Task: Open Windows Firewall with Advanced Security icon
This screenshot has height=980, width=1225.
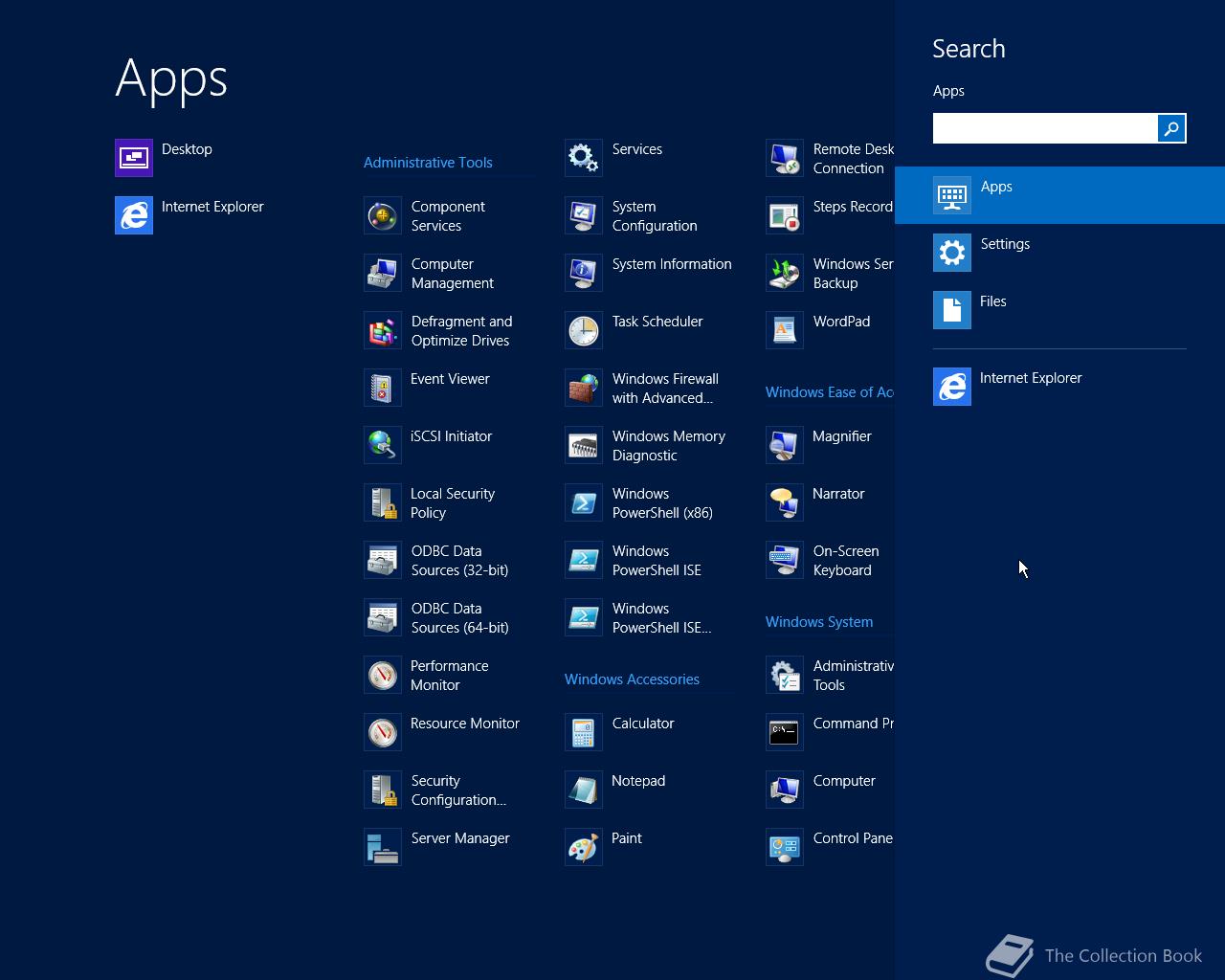Action: click(x=584, y=388)
